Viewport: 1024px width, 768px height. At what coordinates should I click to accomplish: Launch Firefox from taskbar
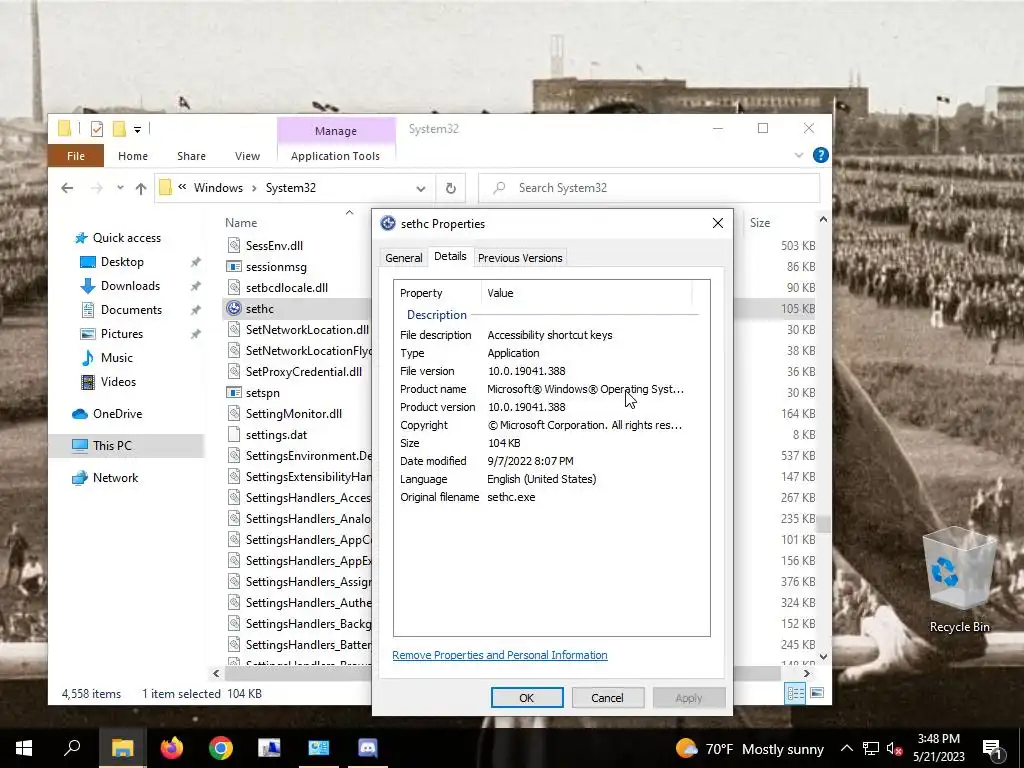[172, 748]
